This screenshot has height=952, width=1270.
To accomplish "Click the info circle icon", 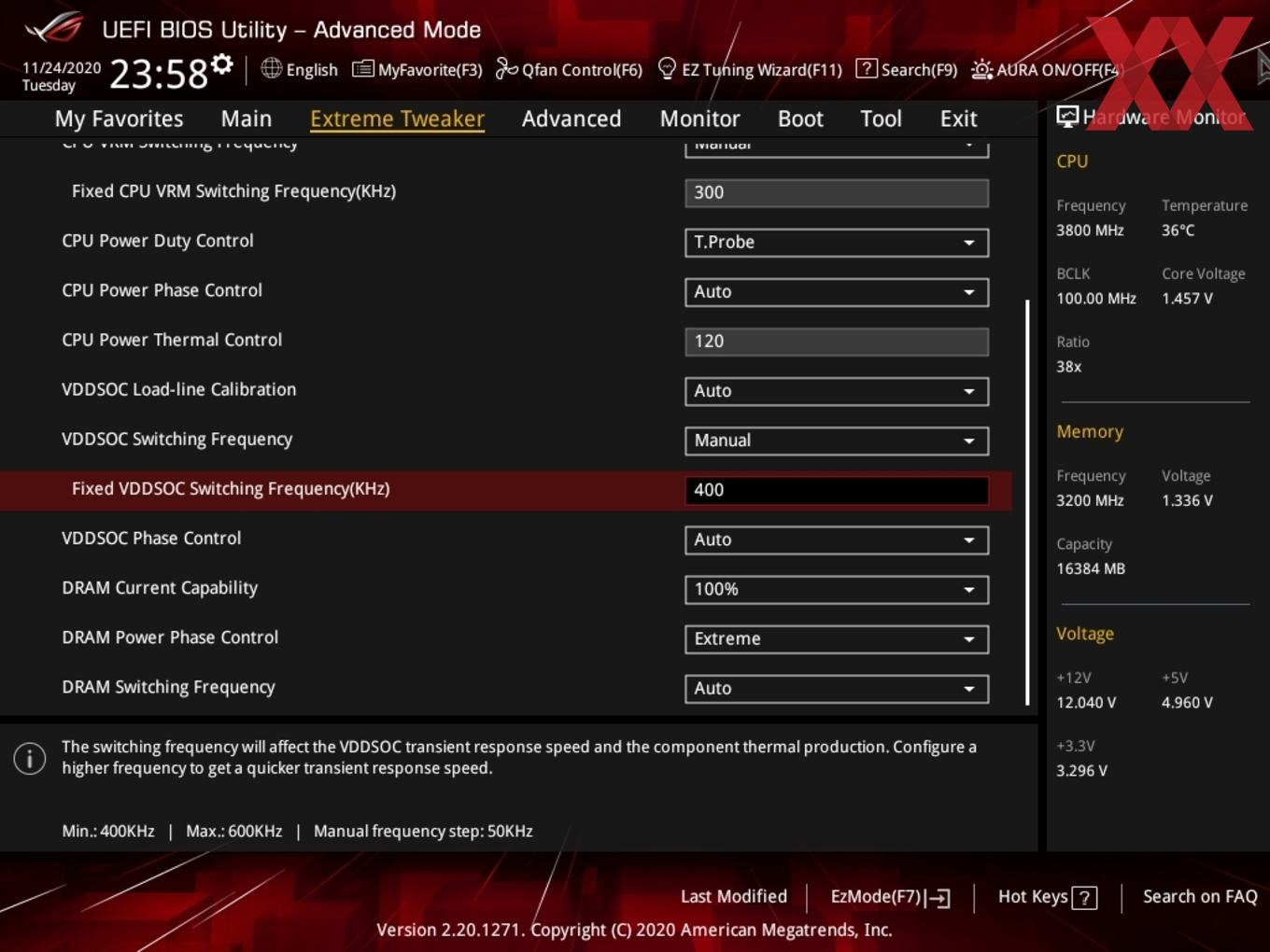I will (30, 758).
